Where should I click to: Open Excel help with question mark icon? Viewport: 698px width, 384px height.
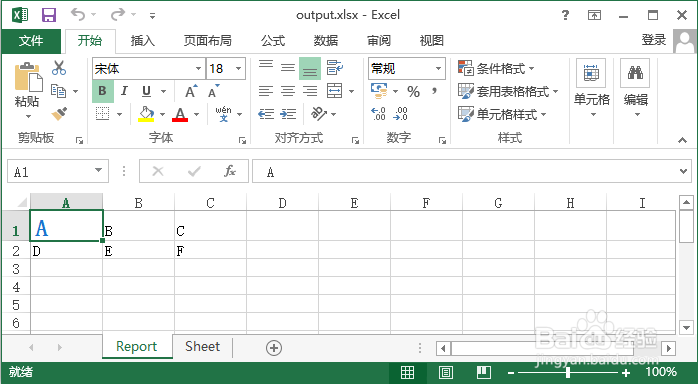click(565, 15)
